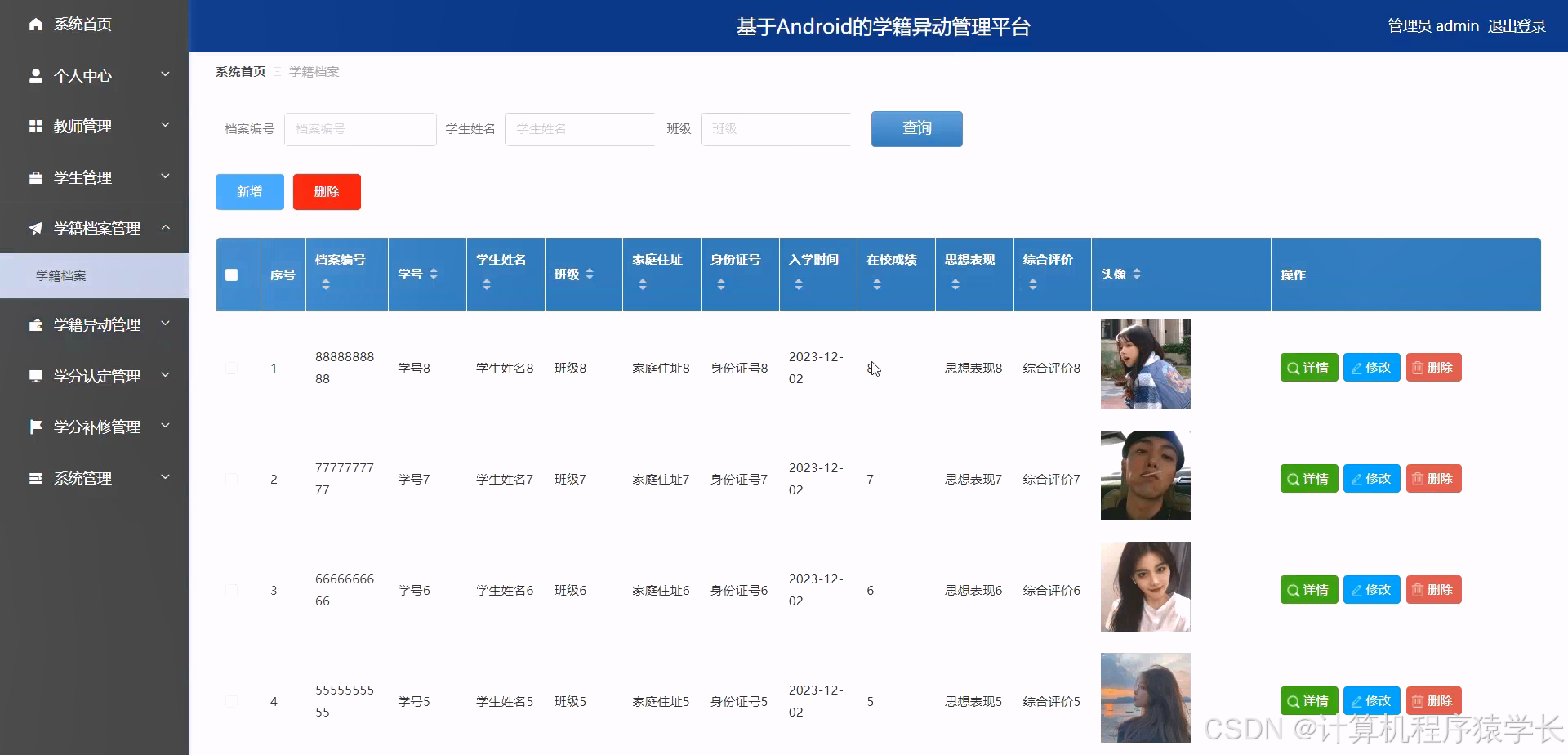The height and width of the screenshot is (755, 1568).
Task: Expand the 学籍异动管理 menu chevron
Action: click(167, 324)
